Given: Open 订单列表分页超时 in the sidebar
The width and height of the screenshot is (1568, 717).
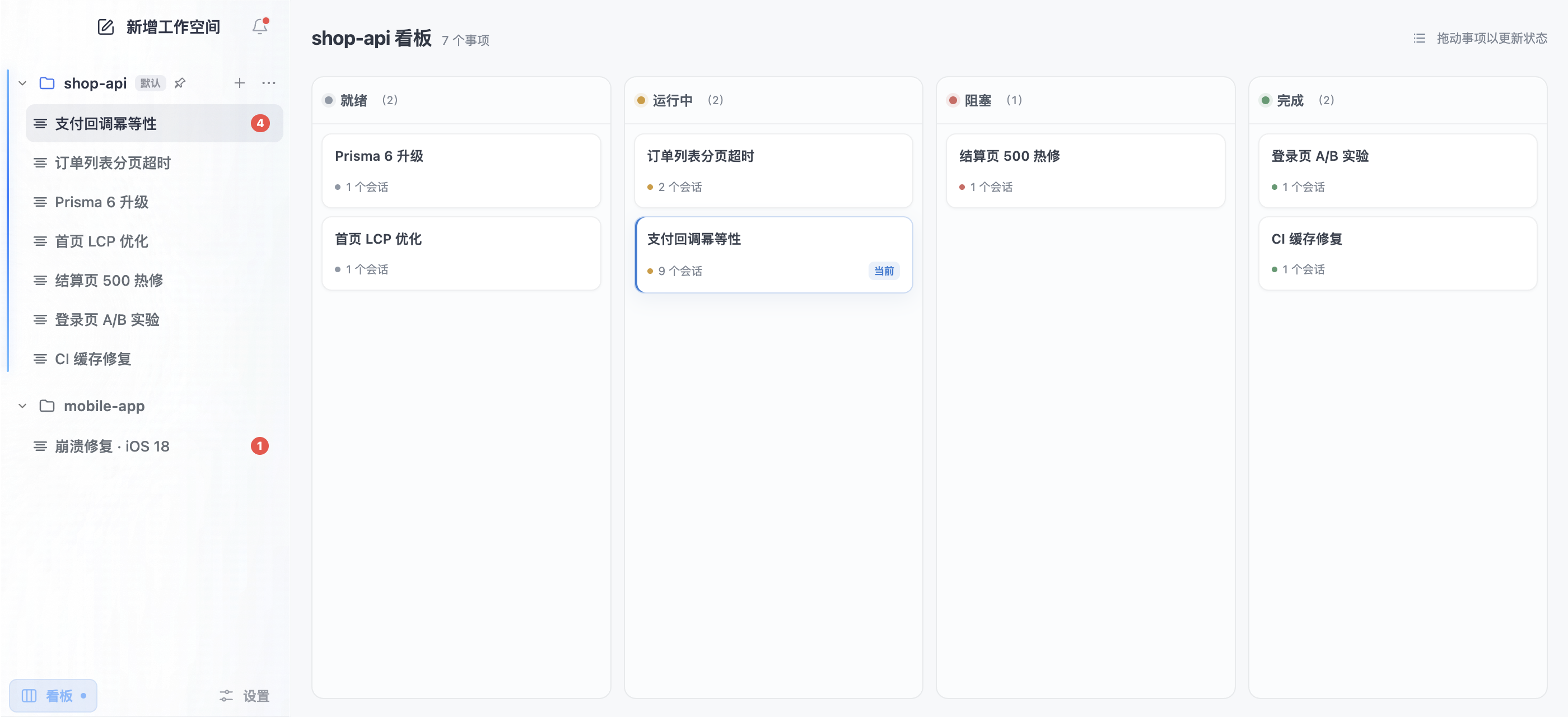Looking at the screenshot, I should coord(154,163).
